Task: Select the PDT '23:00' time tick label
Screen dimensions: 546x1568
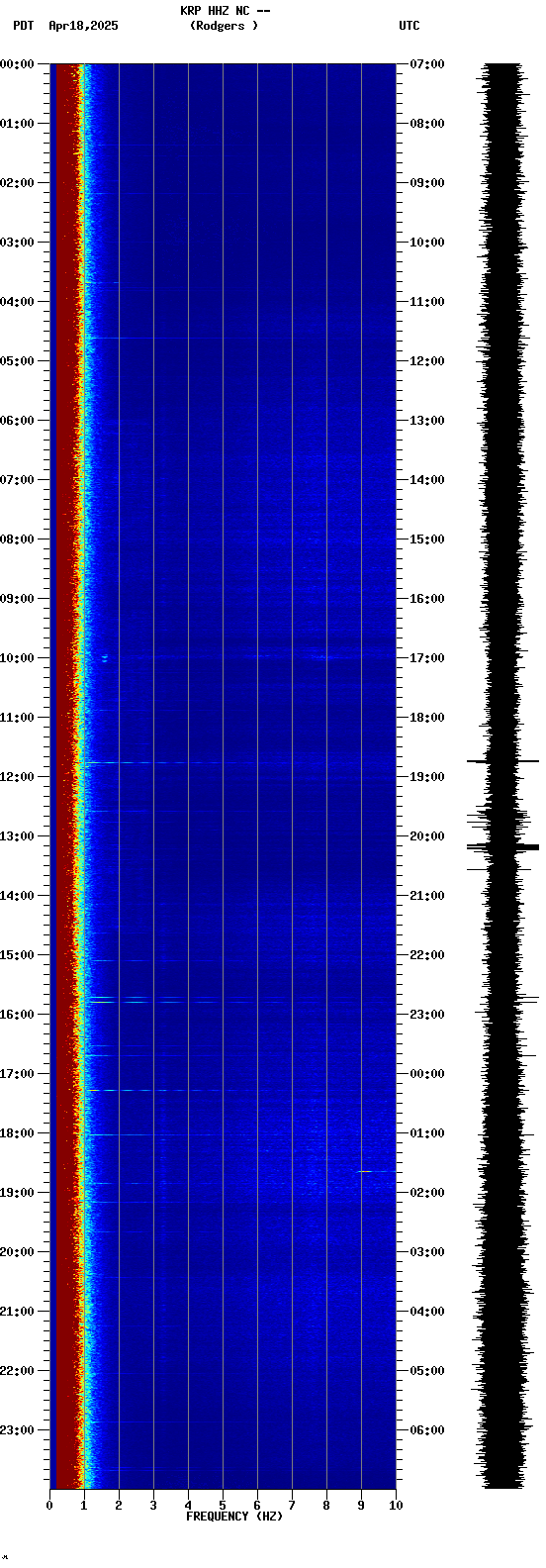Action: coord(18,1430)
